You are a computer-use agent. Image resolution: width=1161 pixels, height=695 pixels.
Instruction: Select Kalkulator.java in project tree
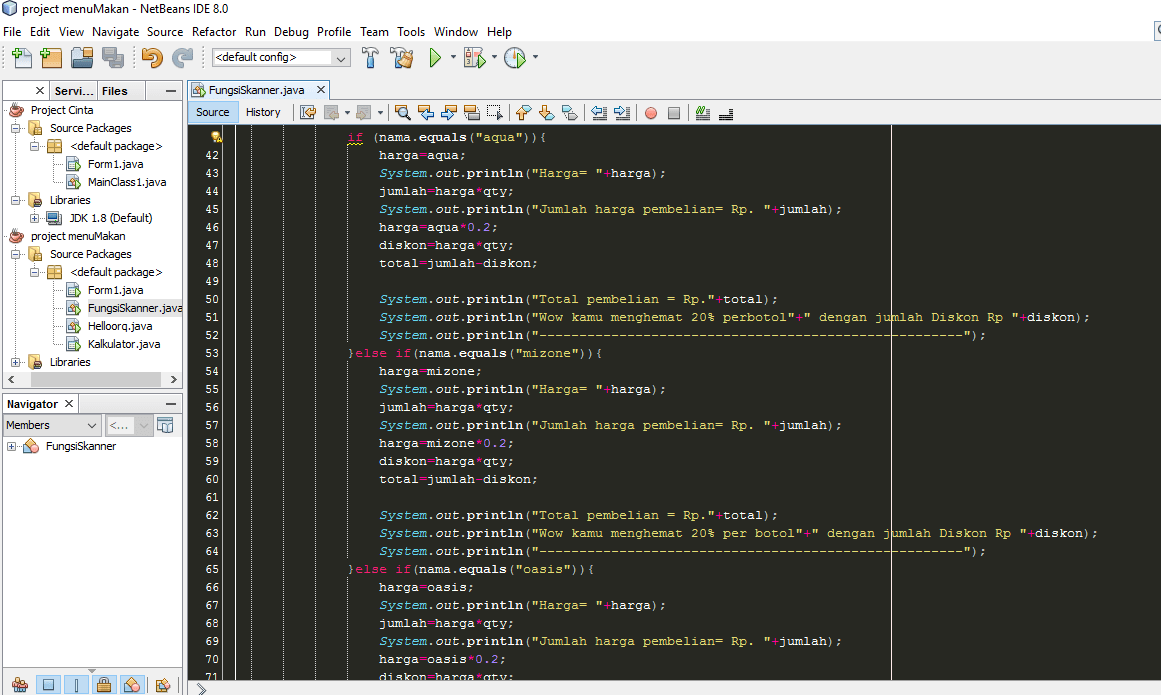[x=124, y=344]
